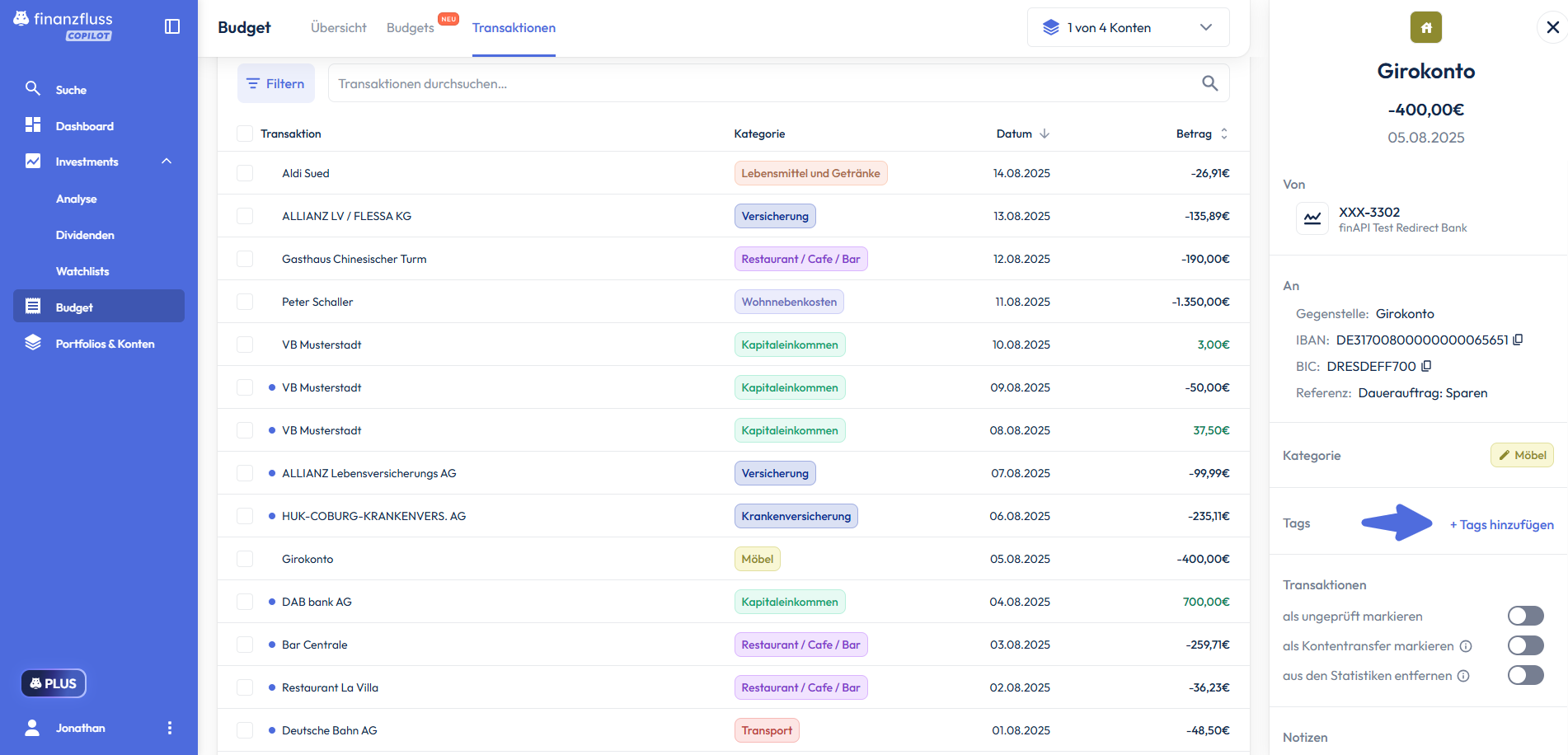
Task: Toggle 'aus den Statistiken entfernen' switch
Action: pos(1525,675)
